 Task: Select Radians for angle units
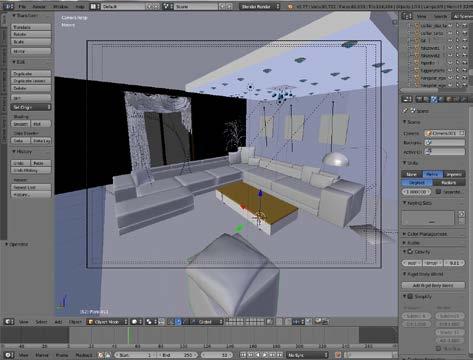(x=449, y=183)
